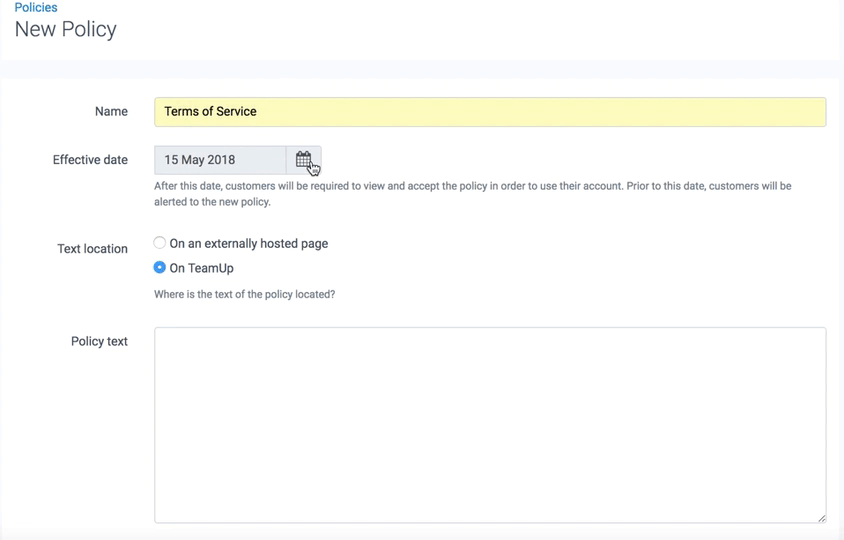Click "Where is the text of the policy located?" hint
Image resolution: width=844 pixels, height=540 pixels.
[244, 294]
